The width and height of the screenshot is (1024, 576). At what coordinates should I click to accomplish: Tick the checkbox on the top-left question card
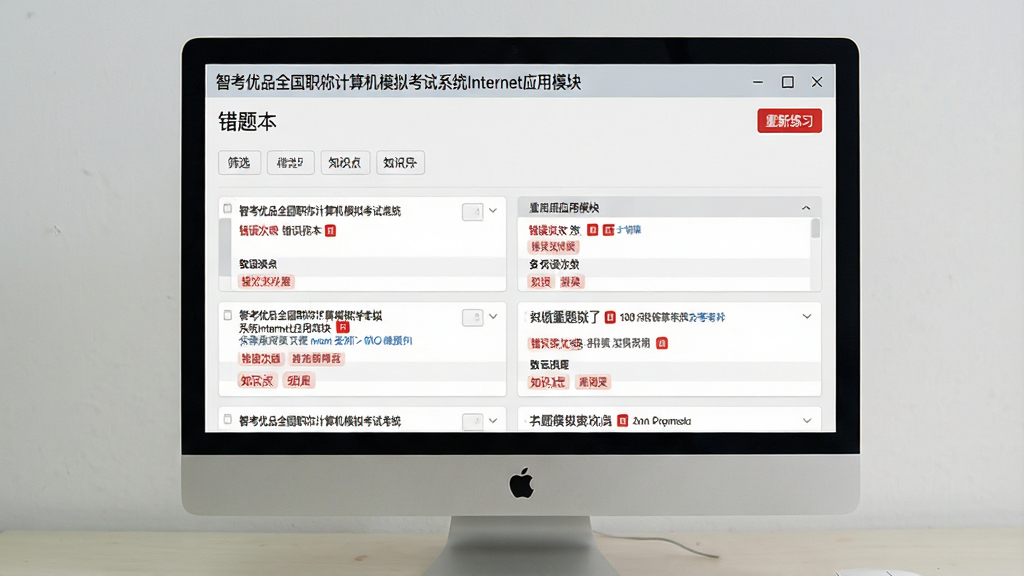[227, 209]
